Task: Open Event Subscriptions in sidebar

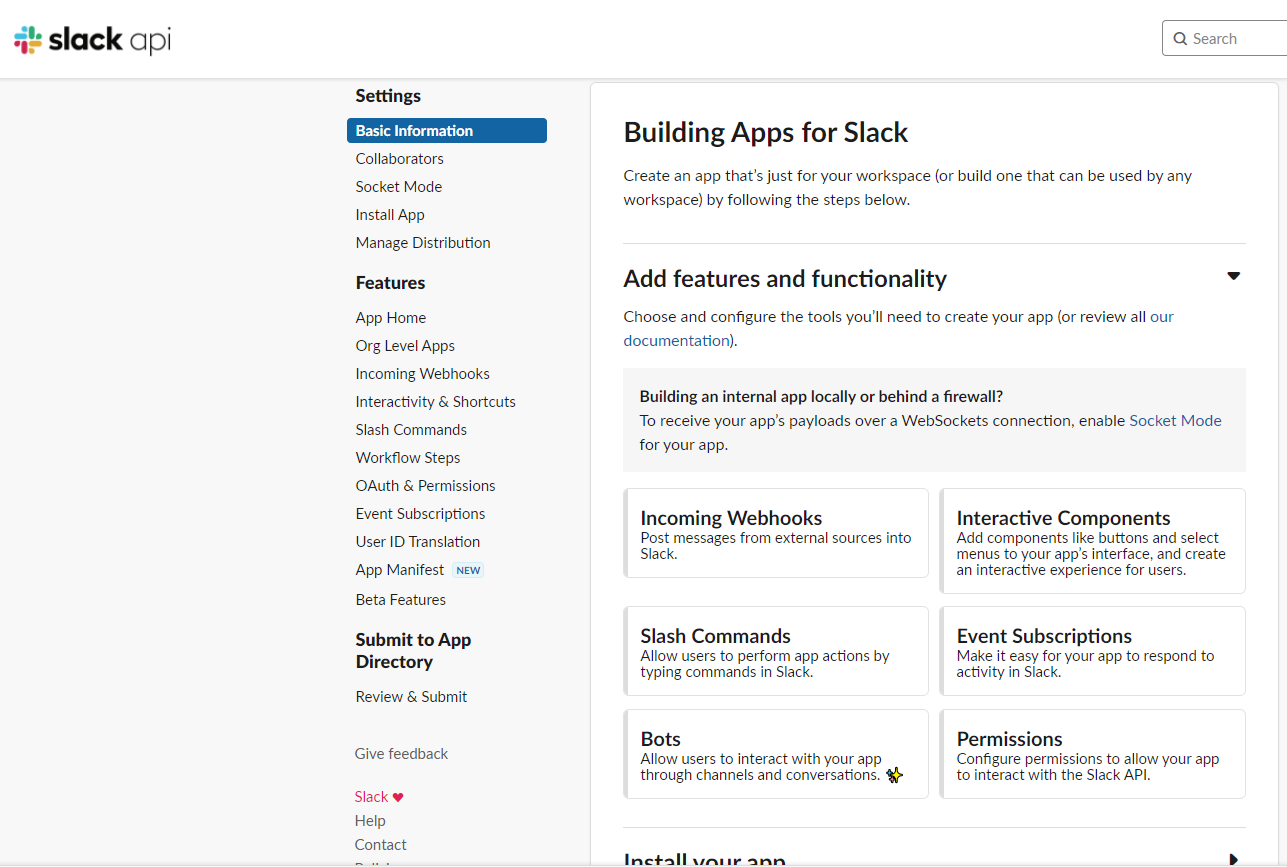Action: pos(420,514)
